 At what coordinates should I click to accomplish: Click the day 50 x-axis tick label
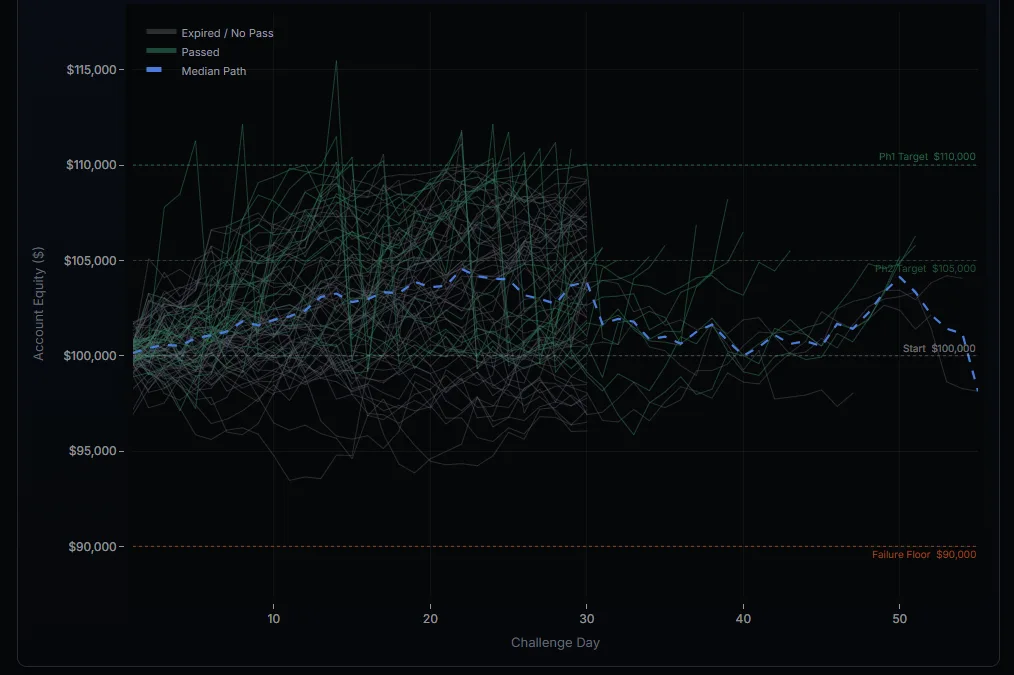click(900, 619)
